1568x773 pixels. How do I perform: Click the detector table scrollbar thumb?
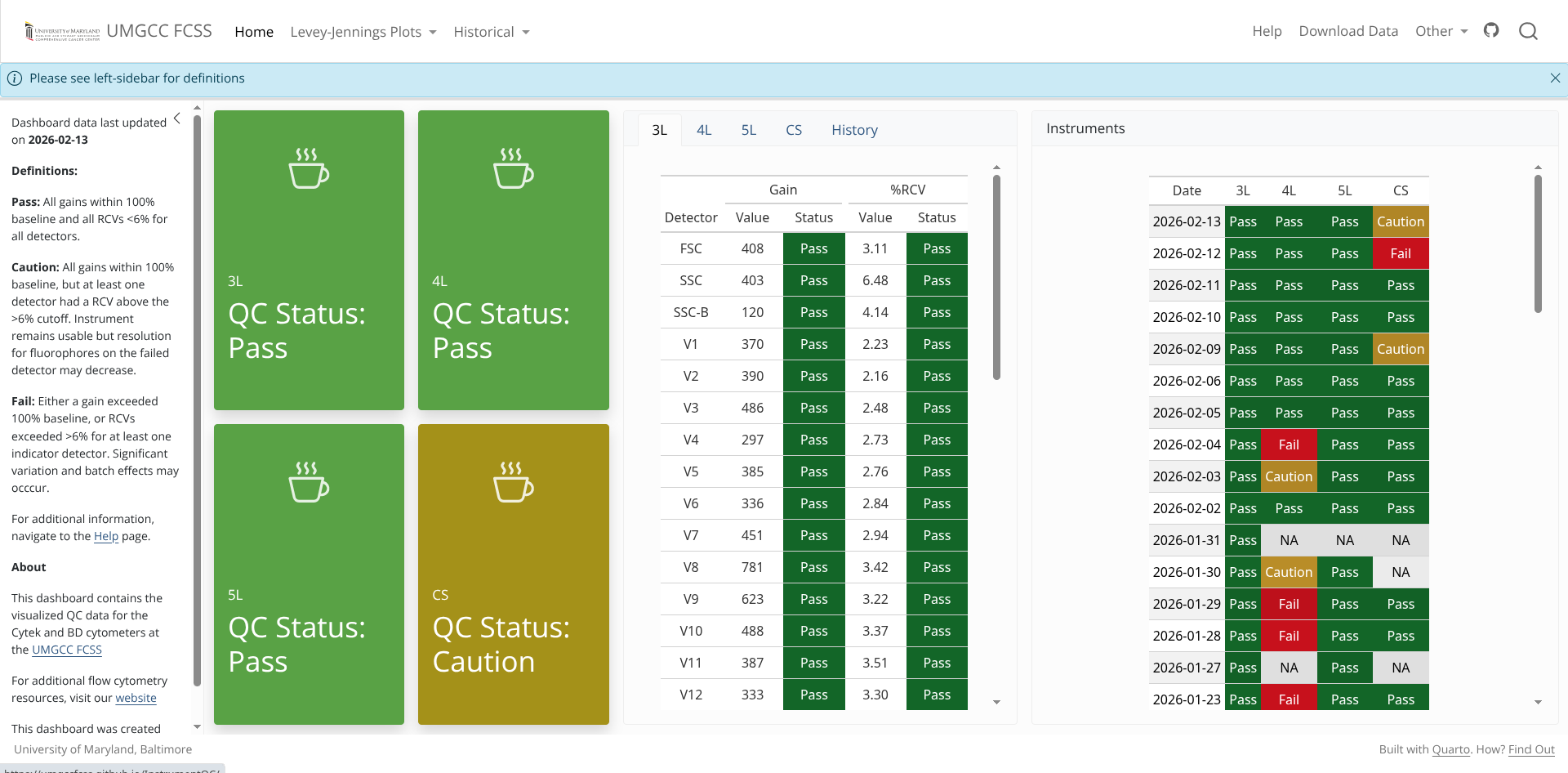tap(996, 278)
